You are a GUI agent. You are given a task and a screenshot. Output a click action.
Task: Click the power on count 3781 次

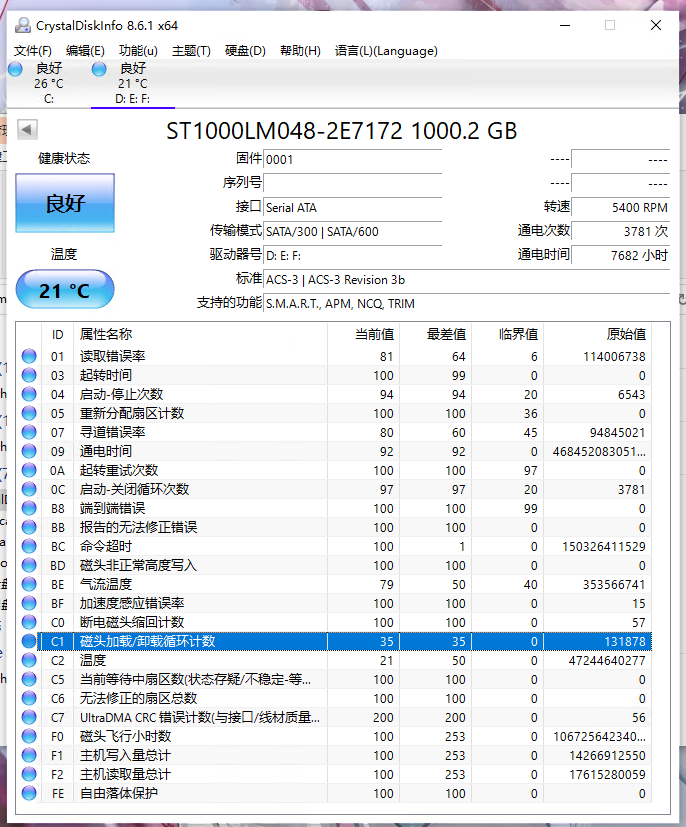click(621, 231)
